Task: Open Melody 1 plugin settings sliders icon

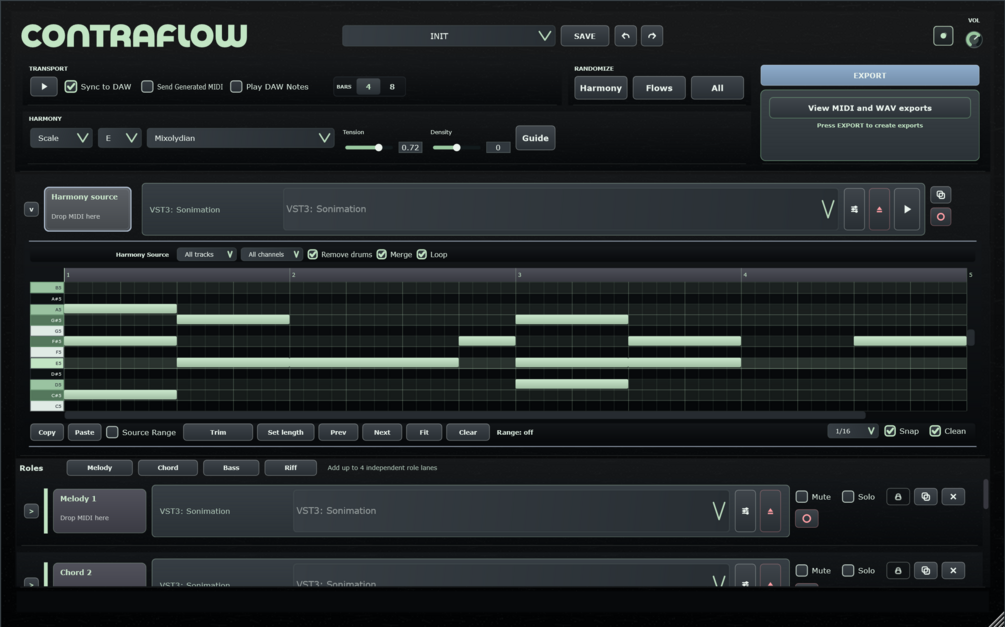Action: pyautogui.click(x=745, y=511)
